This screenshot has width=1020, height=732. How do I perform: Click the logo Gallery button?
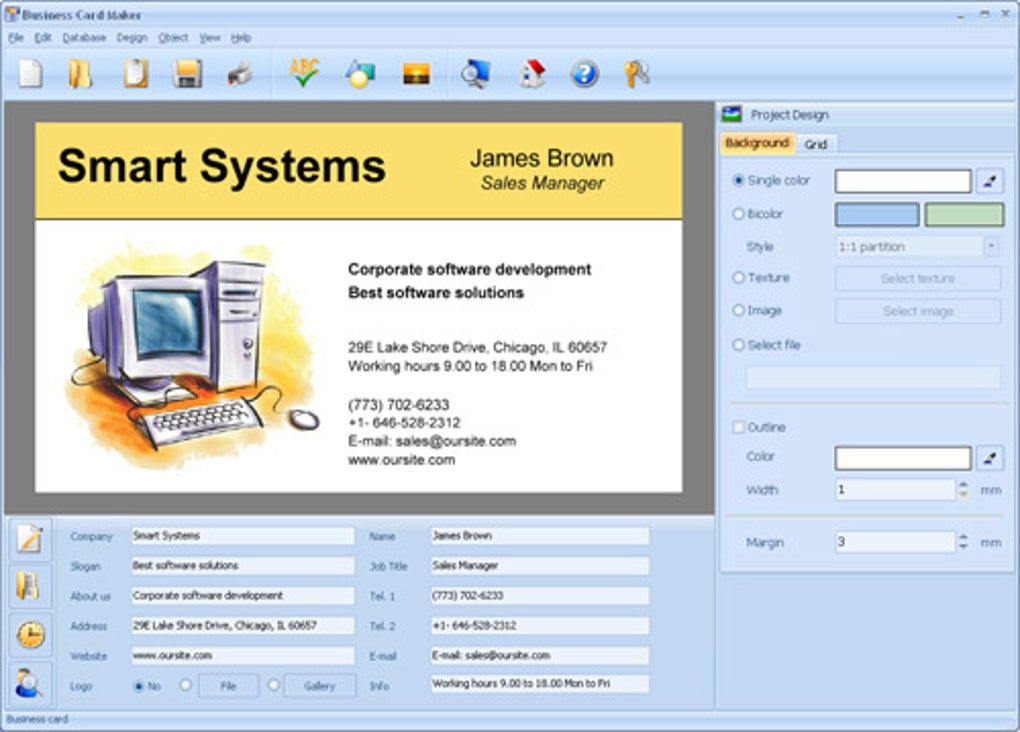[x=319, y=686]
